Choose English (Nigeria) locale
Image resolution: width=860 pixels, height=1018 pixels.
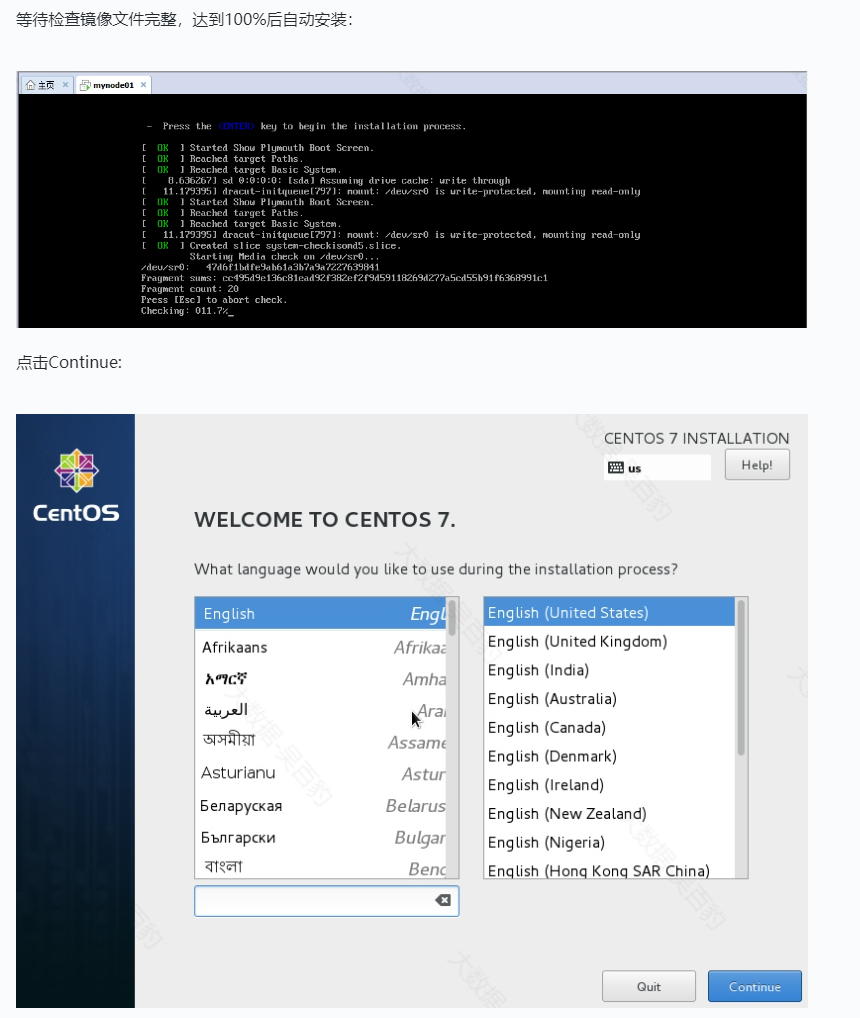click(609, 842)
